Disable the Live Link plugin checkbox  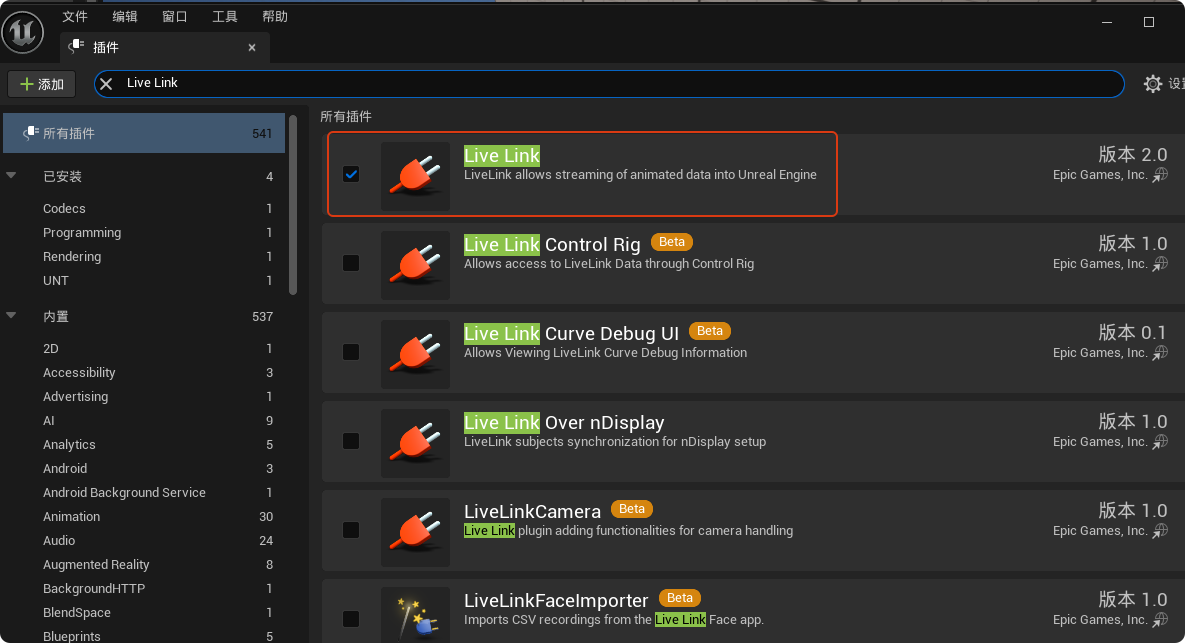click(351, 175)
